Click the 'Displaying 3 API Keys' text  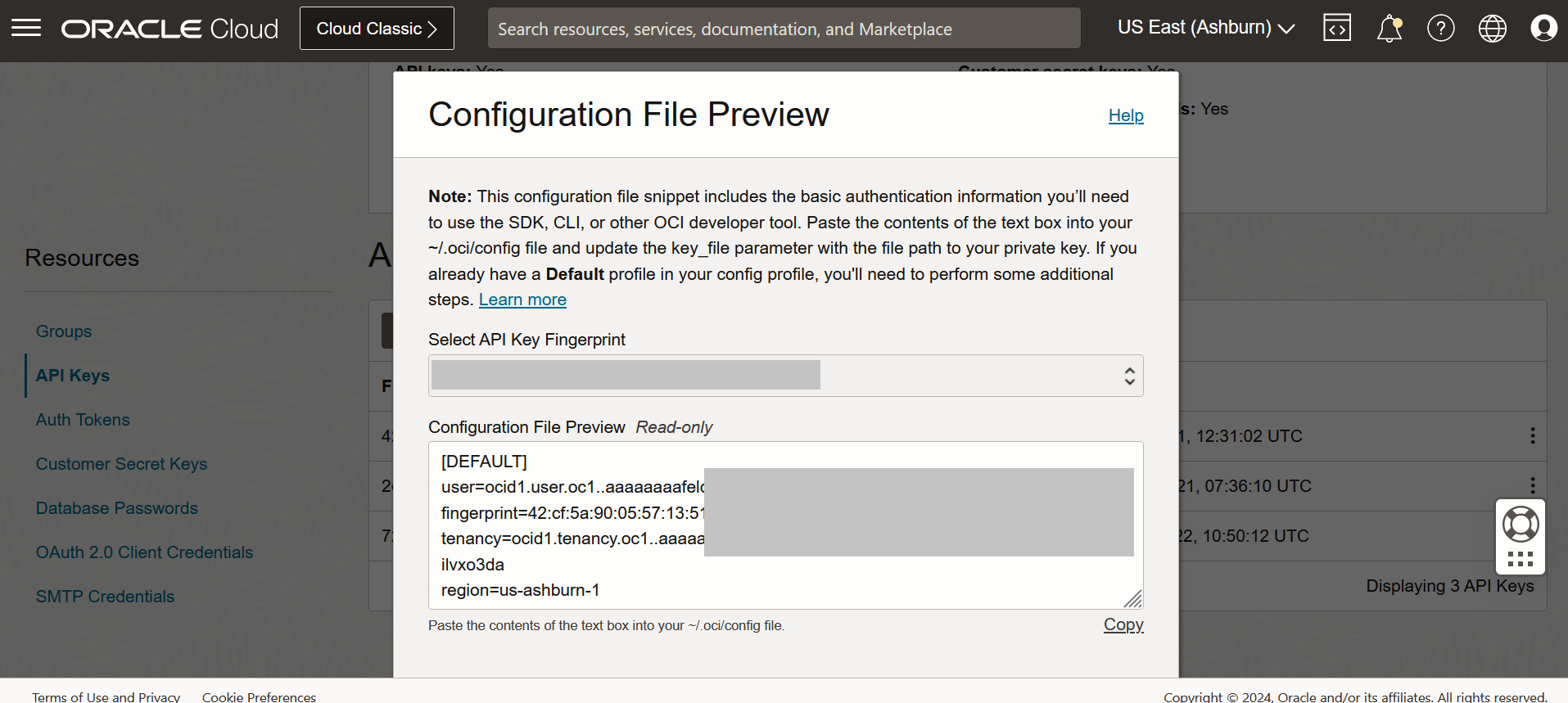pyautogui.click(x=1450, y=586)
